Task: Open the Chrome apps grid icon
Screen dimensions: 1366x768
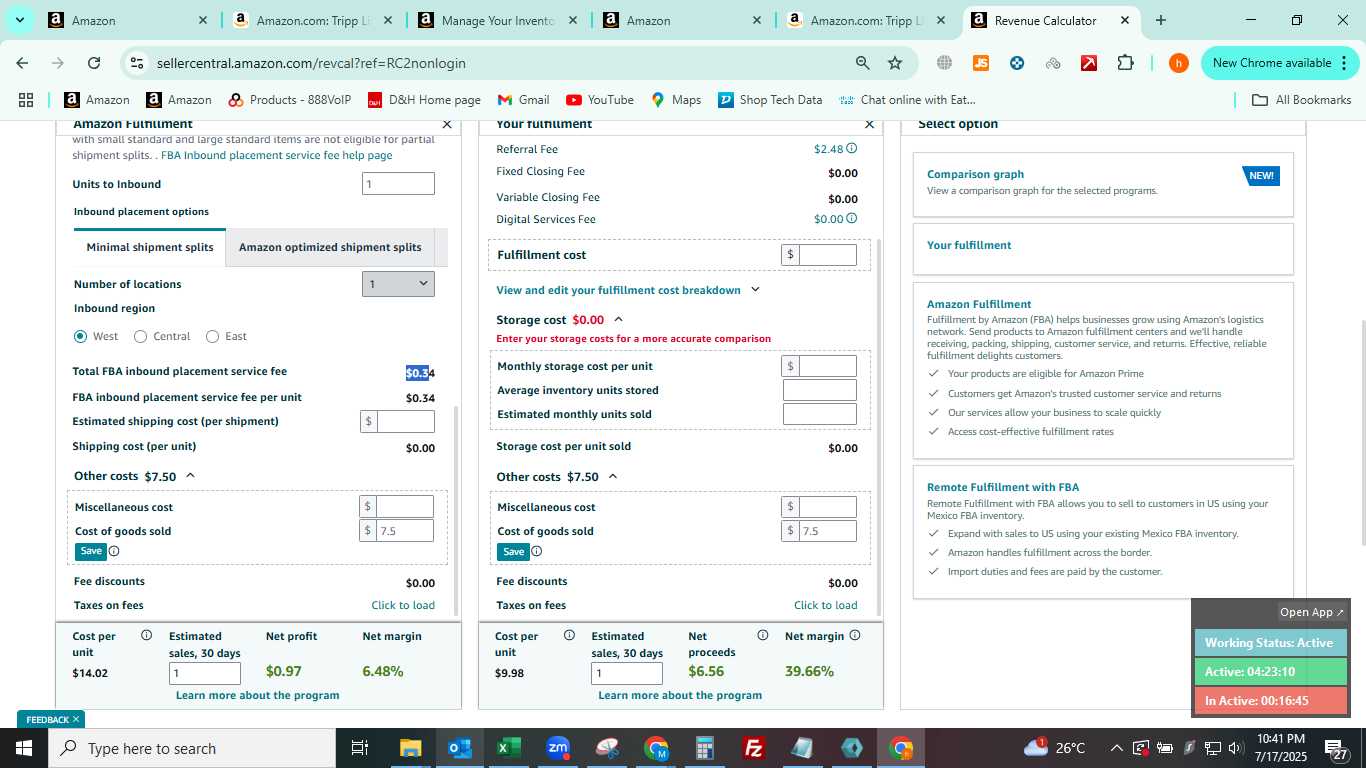Action: (x=26, y=100)
